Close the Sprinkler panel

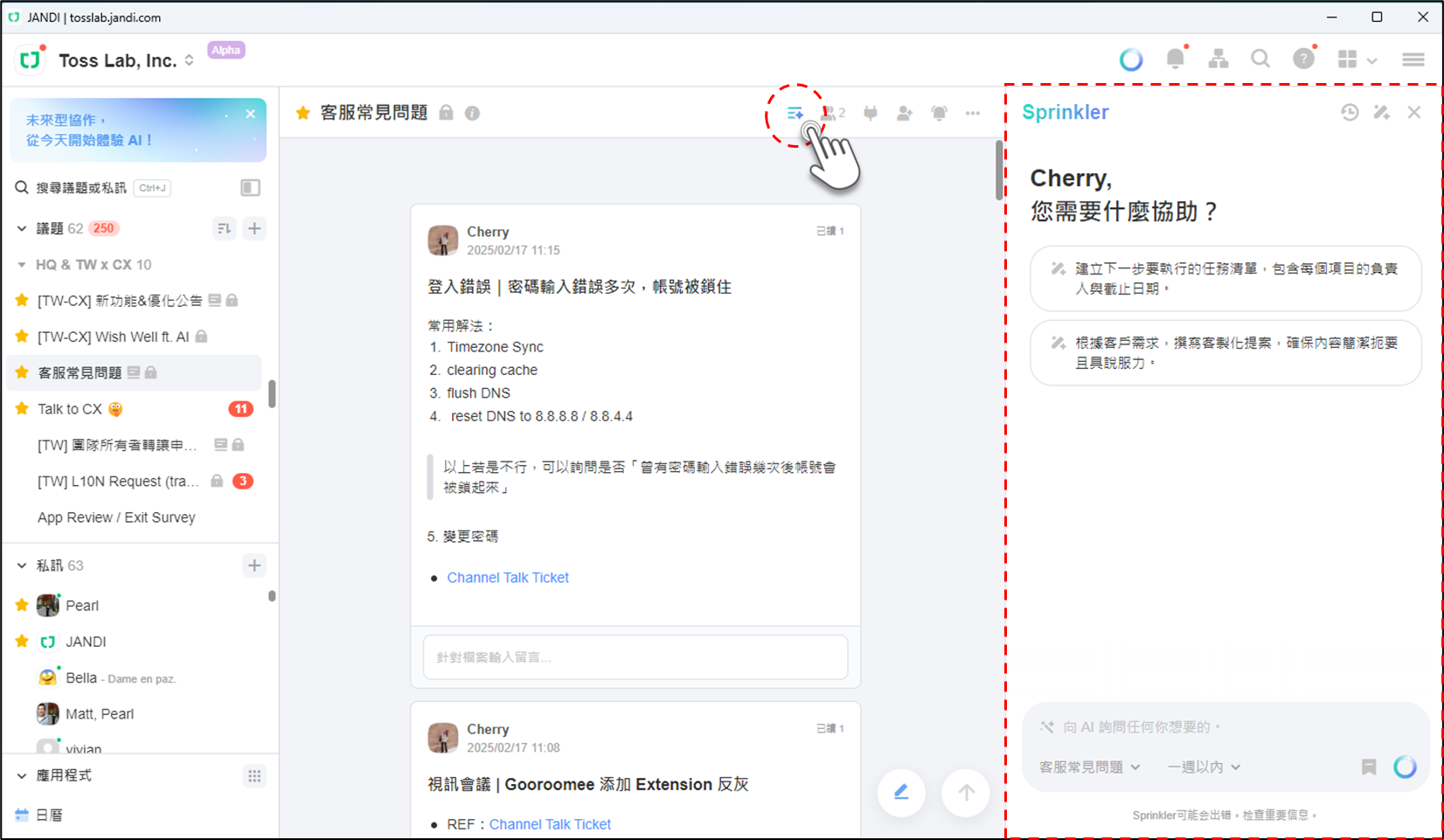pos(1414,112)
